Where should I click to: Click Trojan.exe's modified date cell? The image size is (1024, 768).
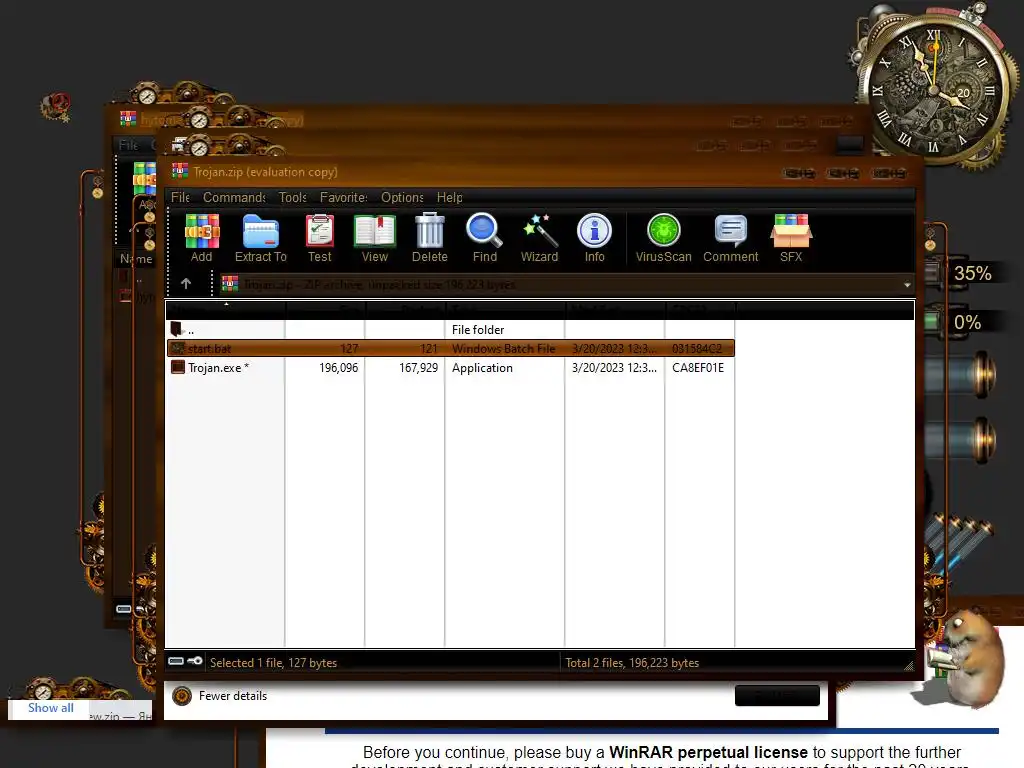coord(614,368)
